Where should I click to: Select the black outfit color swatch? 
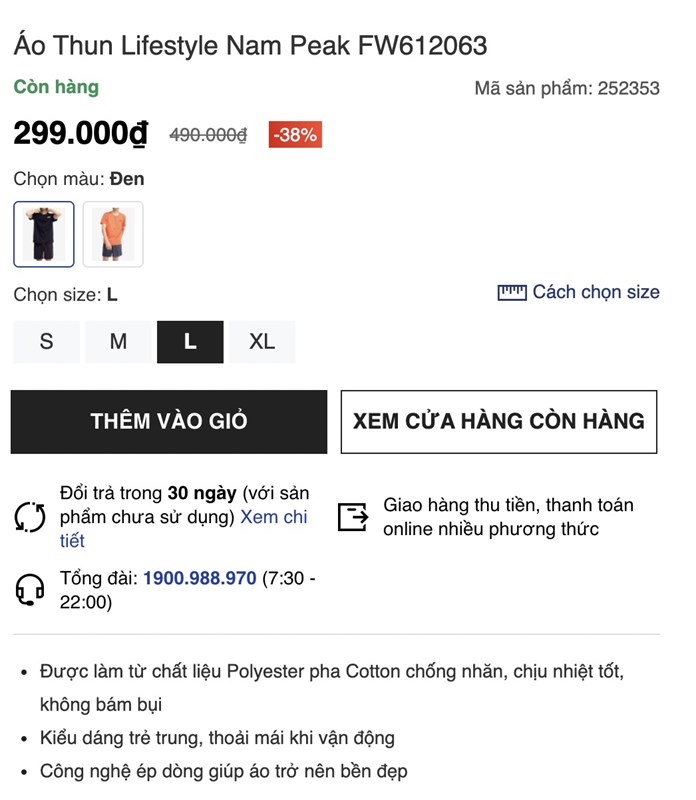pyautogui.click(x=43, y=233)
